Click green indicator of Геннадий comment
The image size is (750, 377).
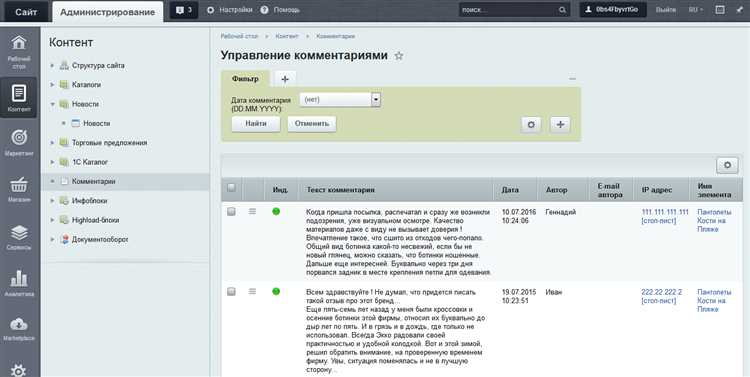coord(276,211)
